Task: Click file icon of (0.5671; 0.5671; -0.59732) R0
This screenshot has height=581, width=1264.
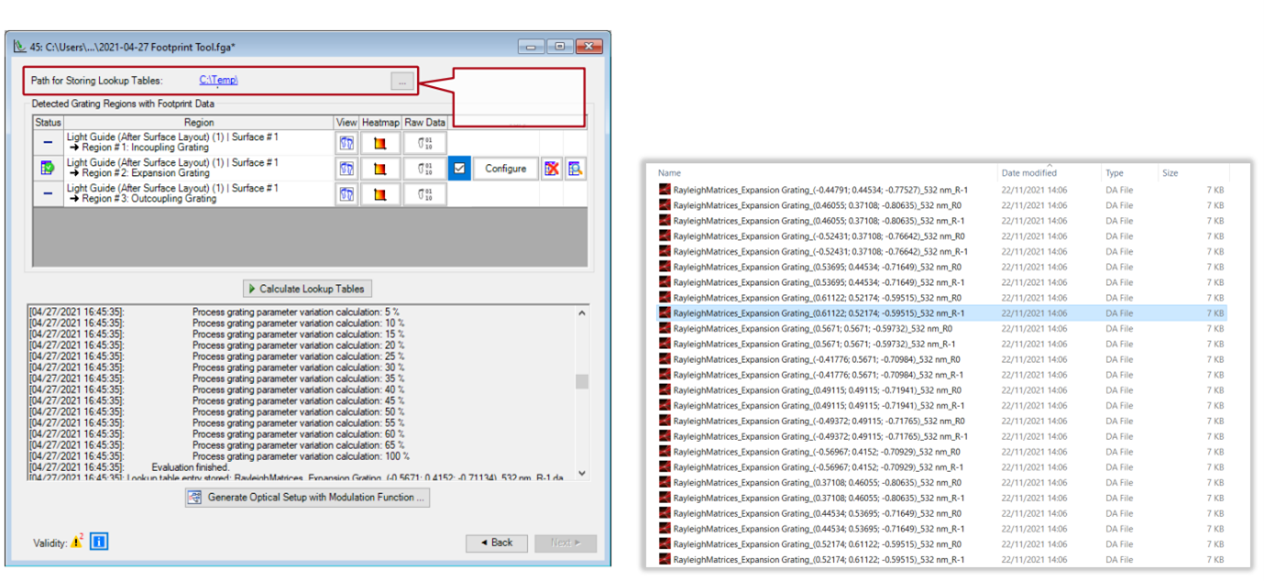Action: click(x=664, y=328)
